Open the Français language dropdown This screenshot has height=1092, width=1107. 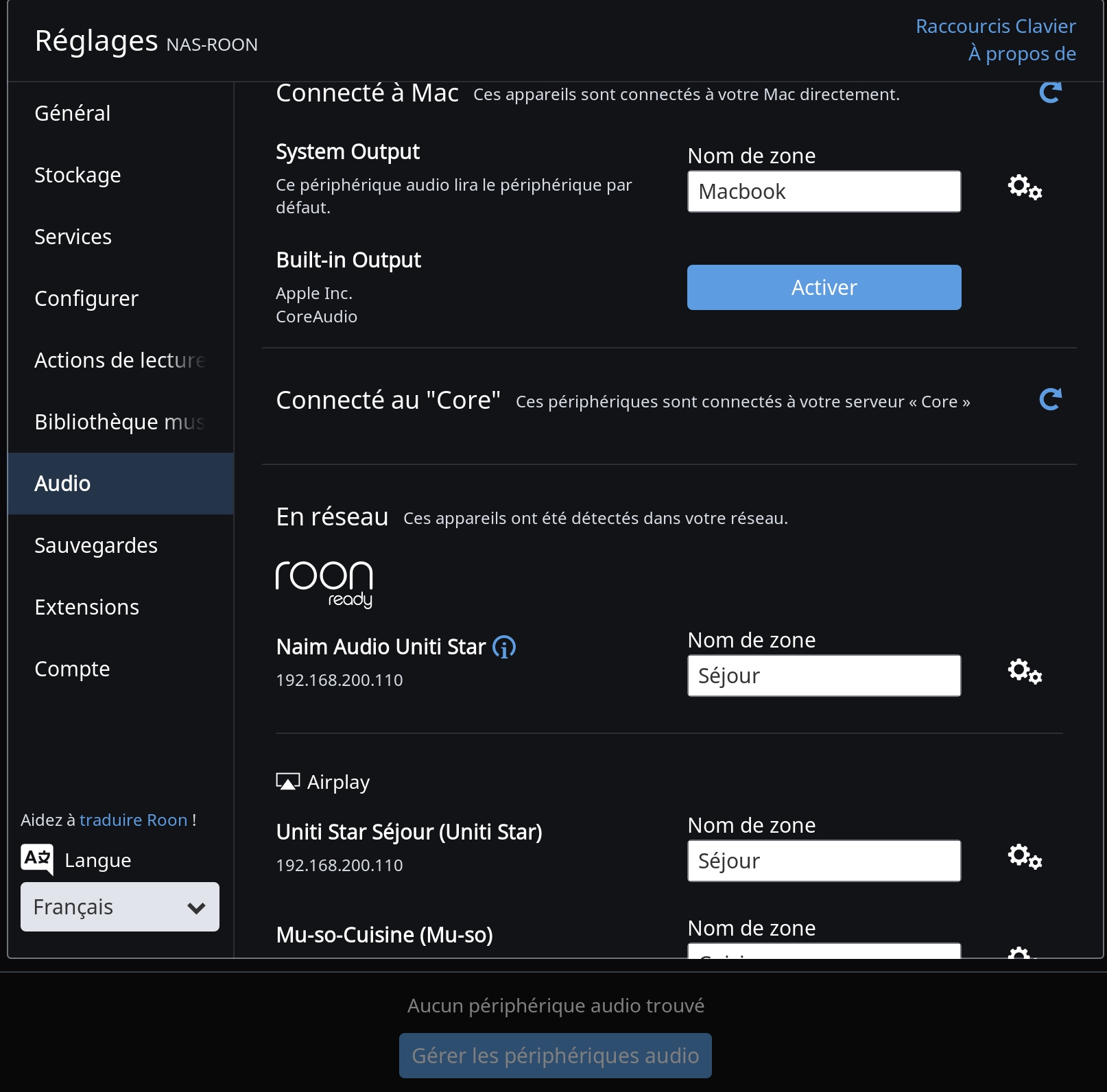[120, 907]
